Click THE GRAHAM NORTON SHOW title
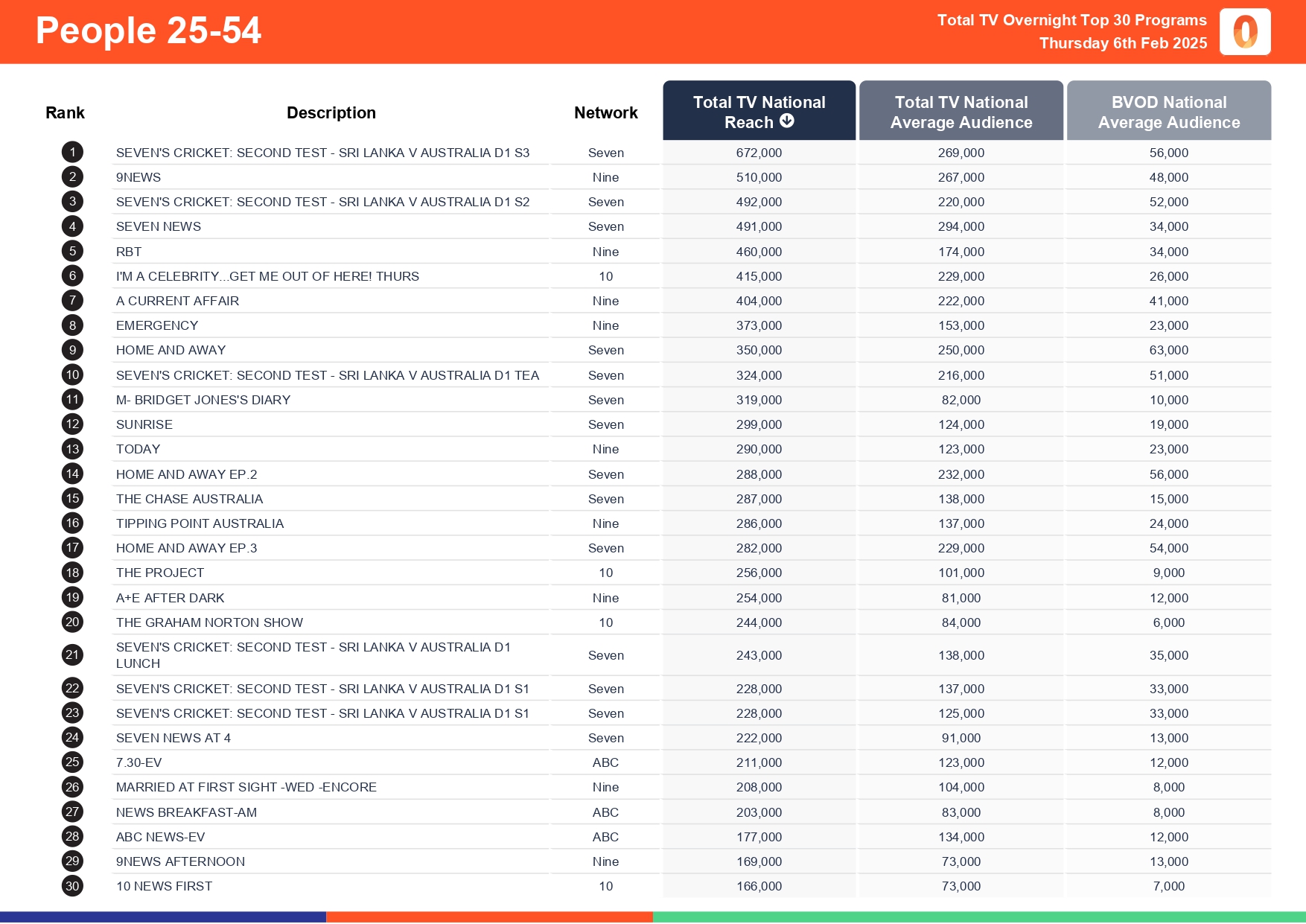The height and width of the screenshot is (924, 1306). point(209,622)
